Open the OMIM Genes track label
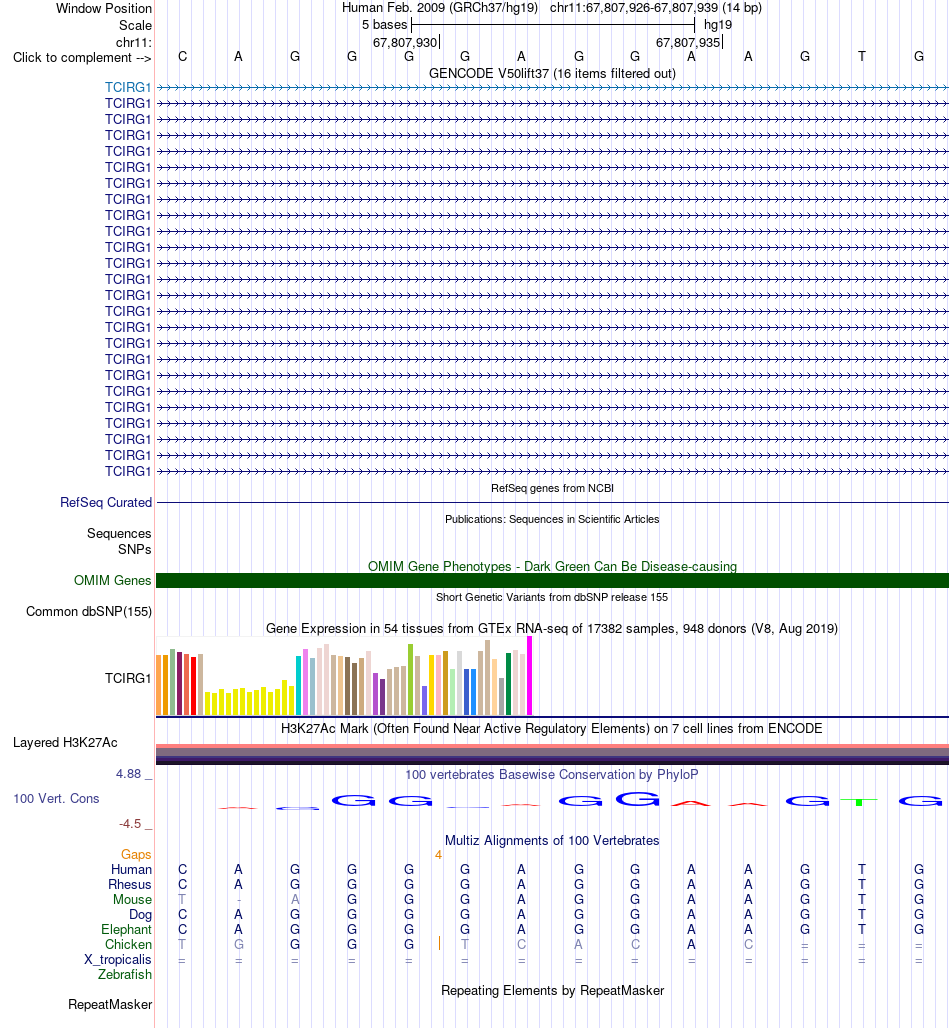Image resolution: width=950 pixels, height=1028 pixels. click(112, 580)
